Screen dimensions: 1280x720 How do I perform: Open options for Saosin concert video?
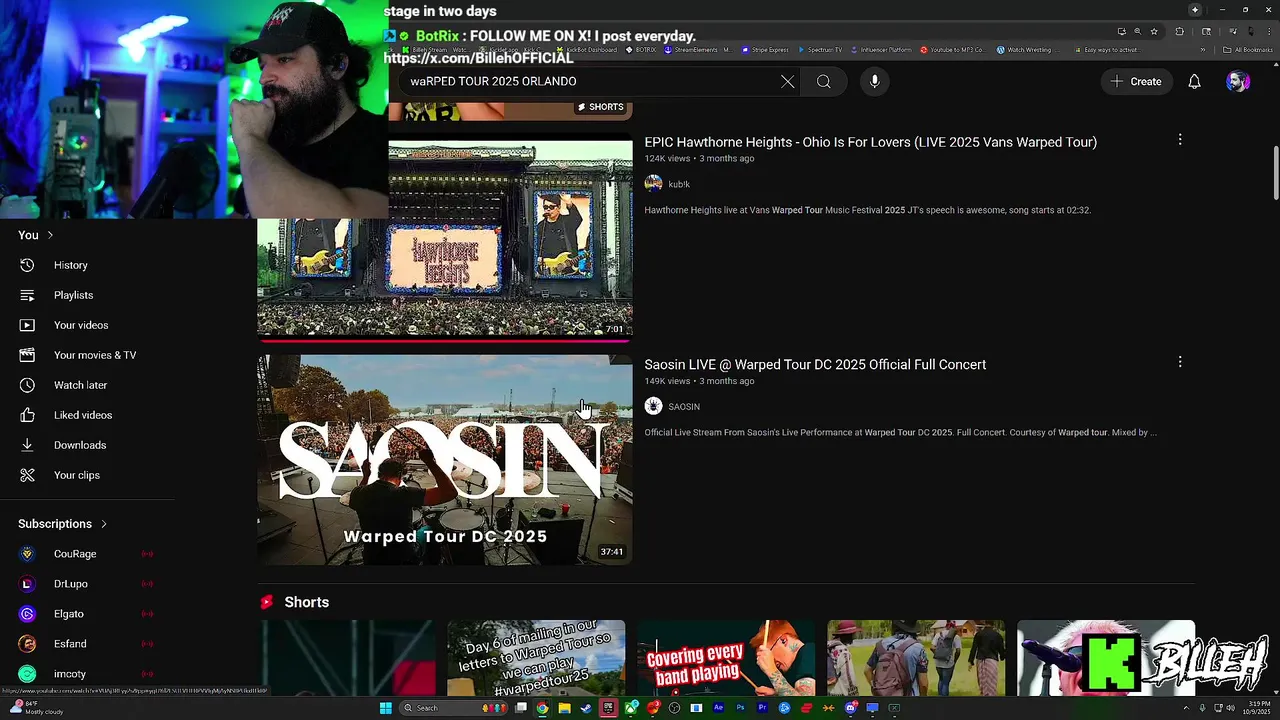click(1180, 362)
